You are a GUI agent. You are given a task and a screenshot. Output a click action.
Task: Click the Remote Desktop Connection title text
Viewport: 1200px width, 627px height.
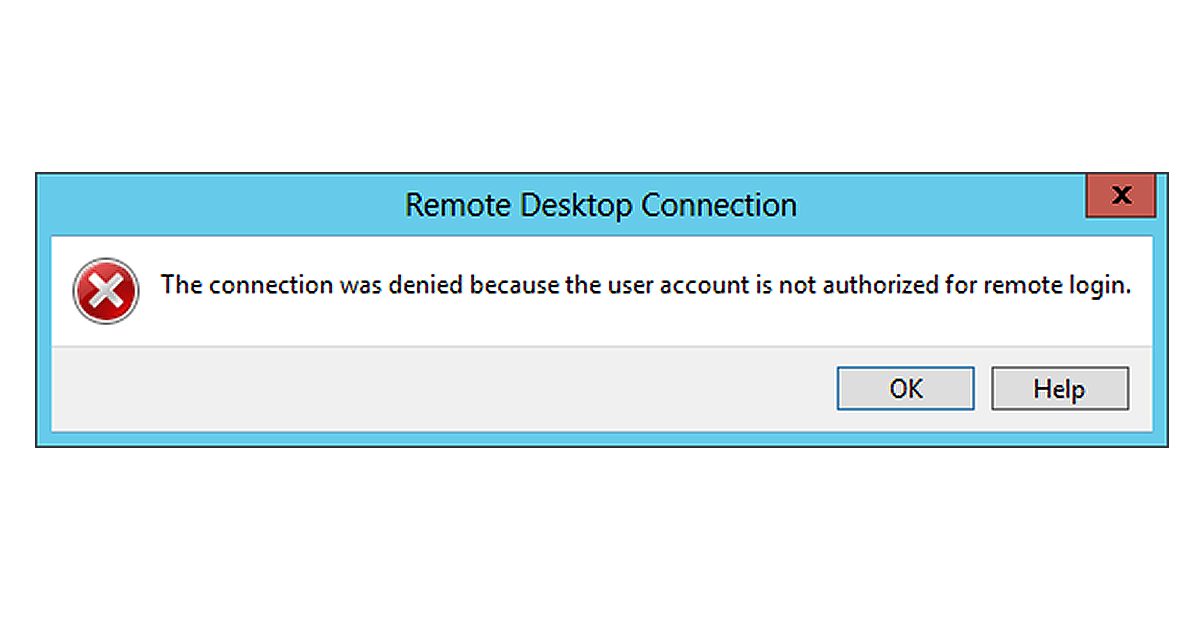pyautogui.click(x=600, y=205)
